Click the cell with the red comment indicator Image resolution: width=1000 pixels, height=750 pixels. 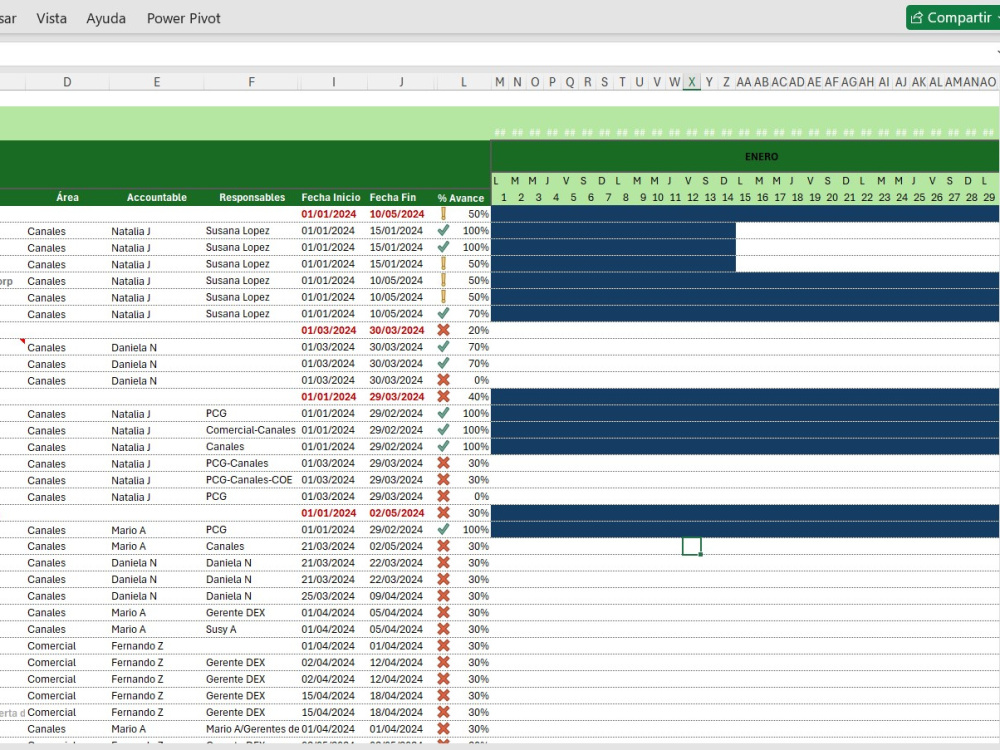pyautogui.click(x=13, y=347)
